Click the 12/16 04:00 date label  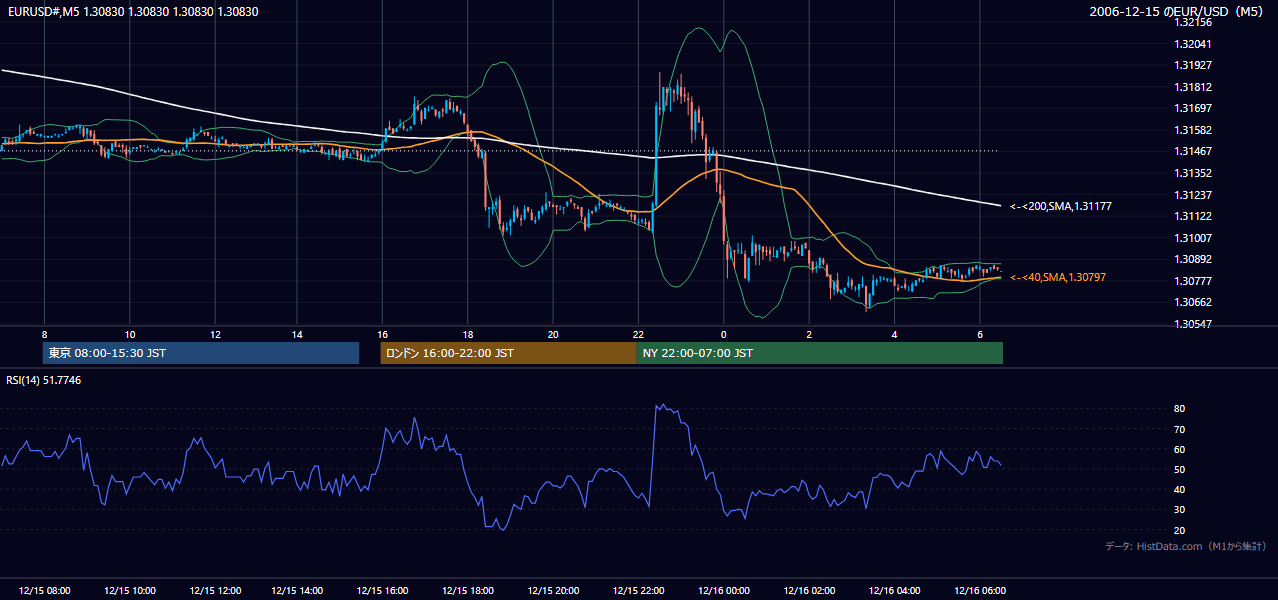point(894,590)
